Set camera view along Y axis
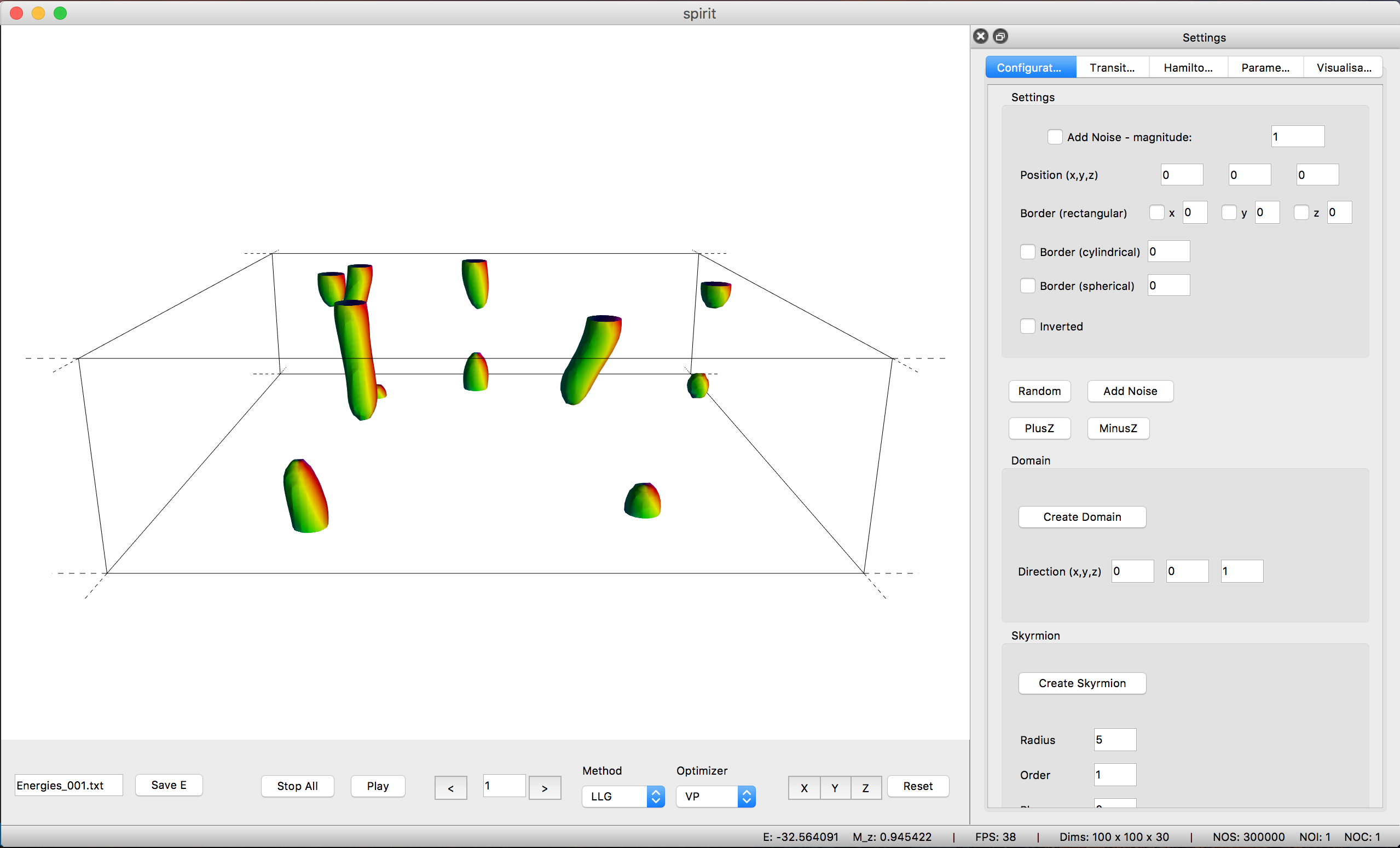1400x848 pixels. click(835, 788)
